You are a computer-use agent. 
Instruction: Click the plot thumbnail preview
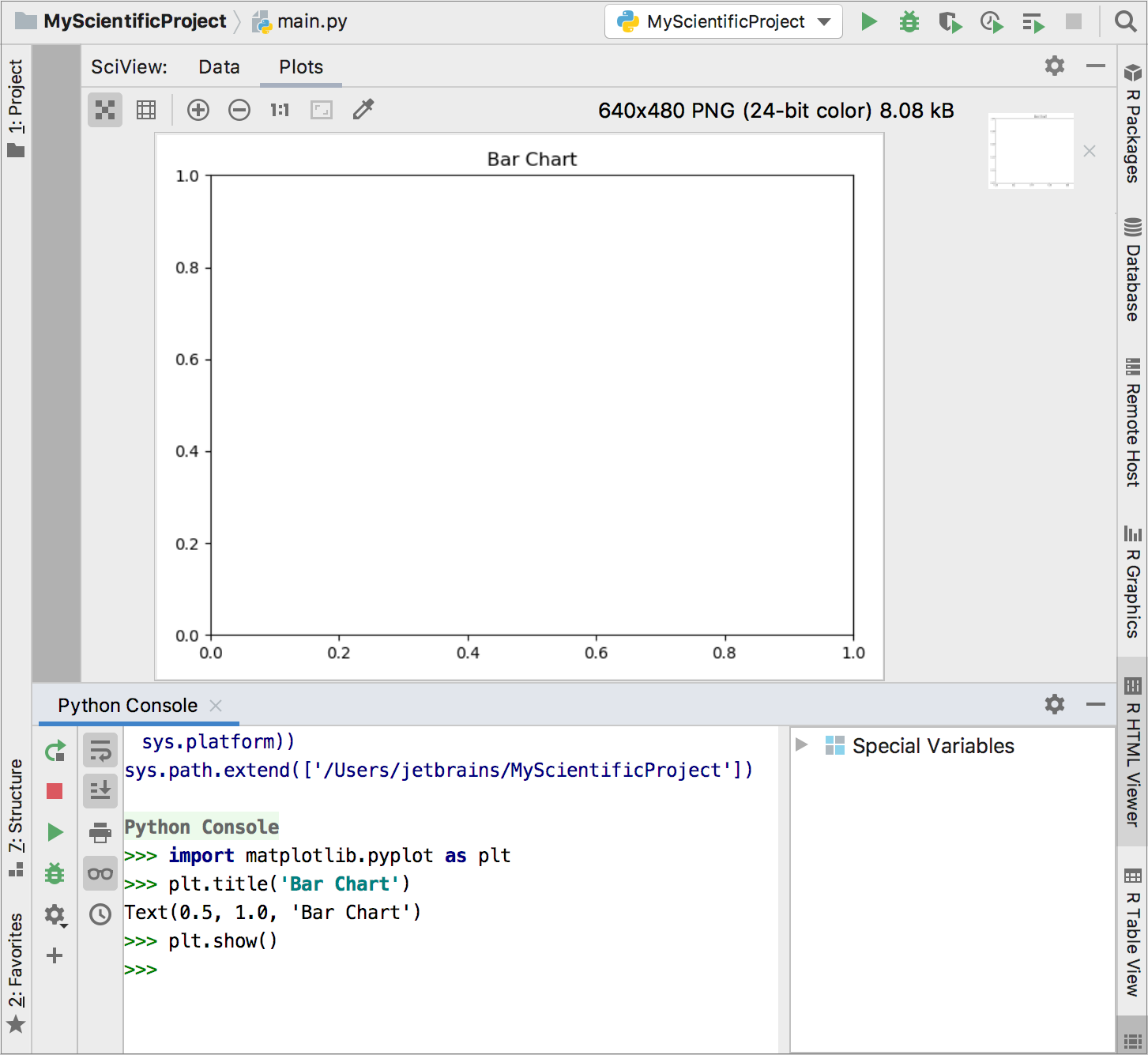(x=1030, y=150)
